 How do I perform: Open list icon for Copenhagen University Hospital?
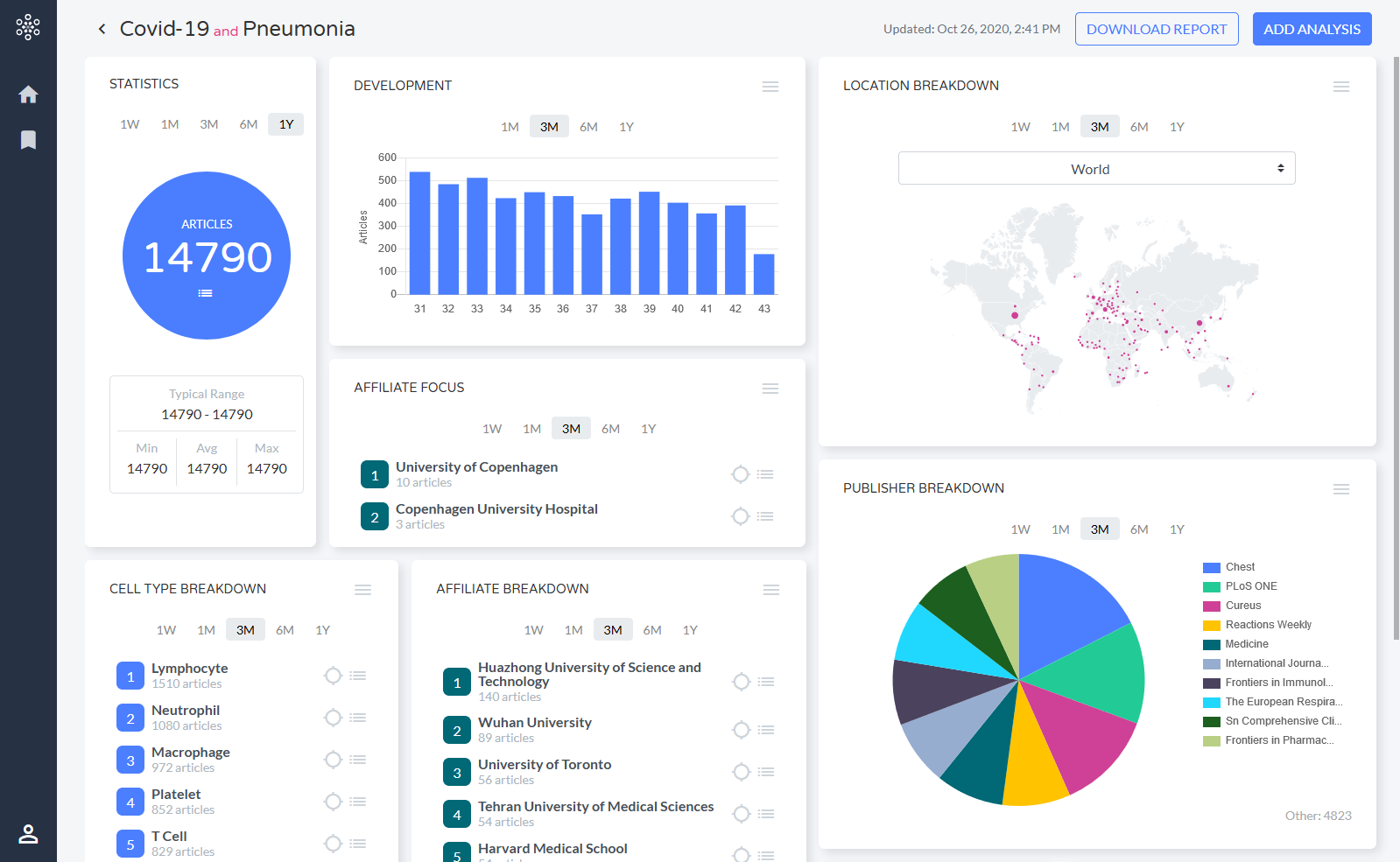point(765,516)
